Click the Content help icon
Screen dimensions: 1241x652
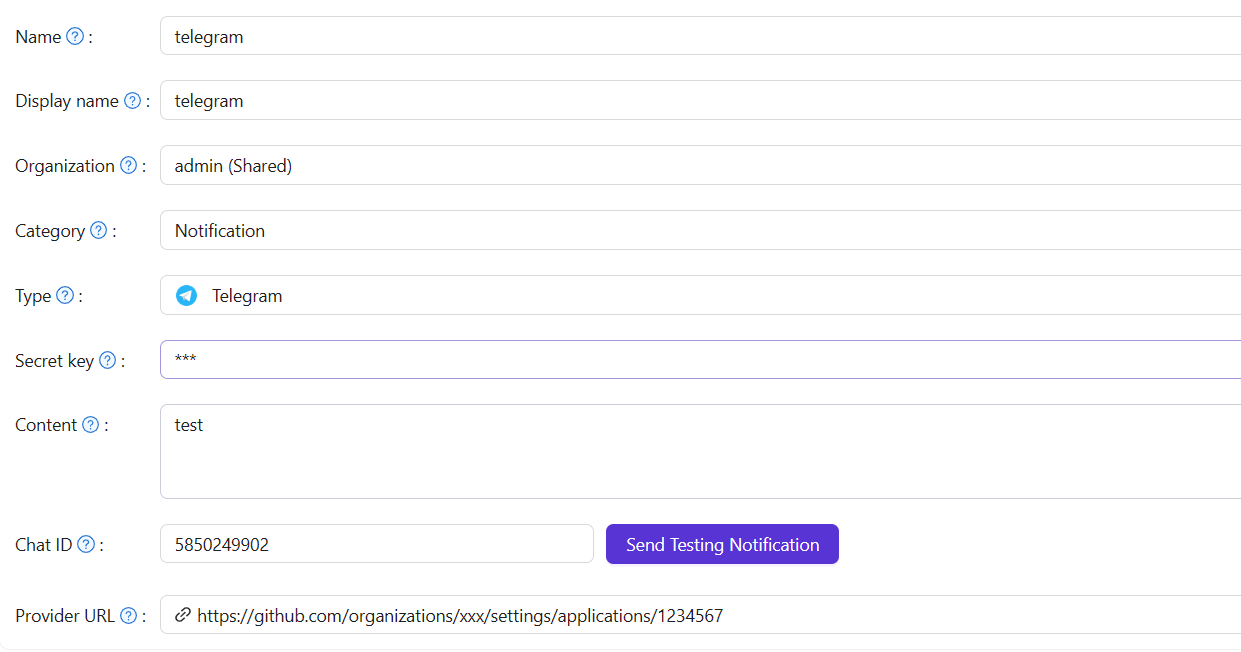tap(92, 424)
